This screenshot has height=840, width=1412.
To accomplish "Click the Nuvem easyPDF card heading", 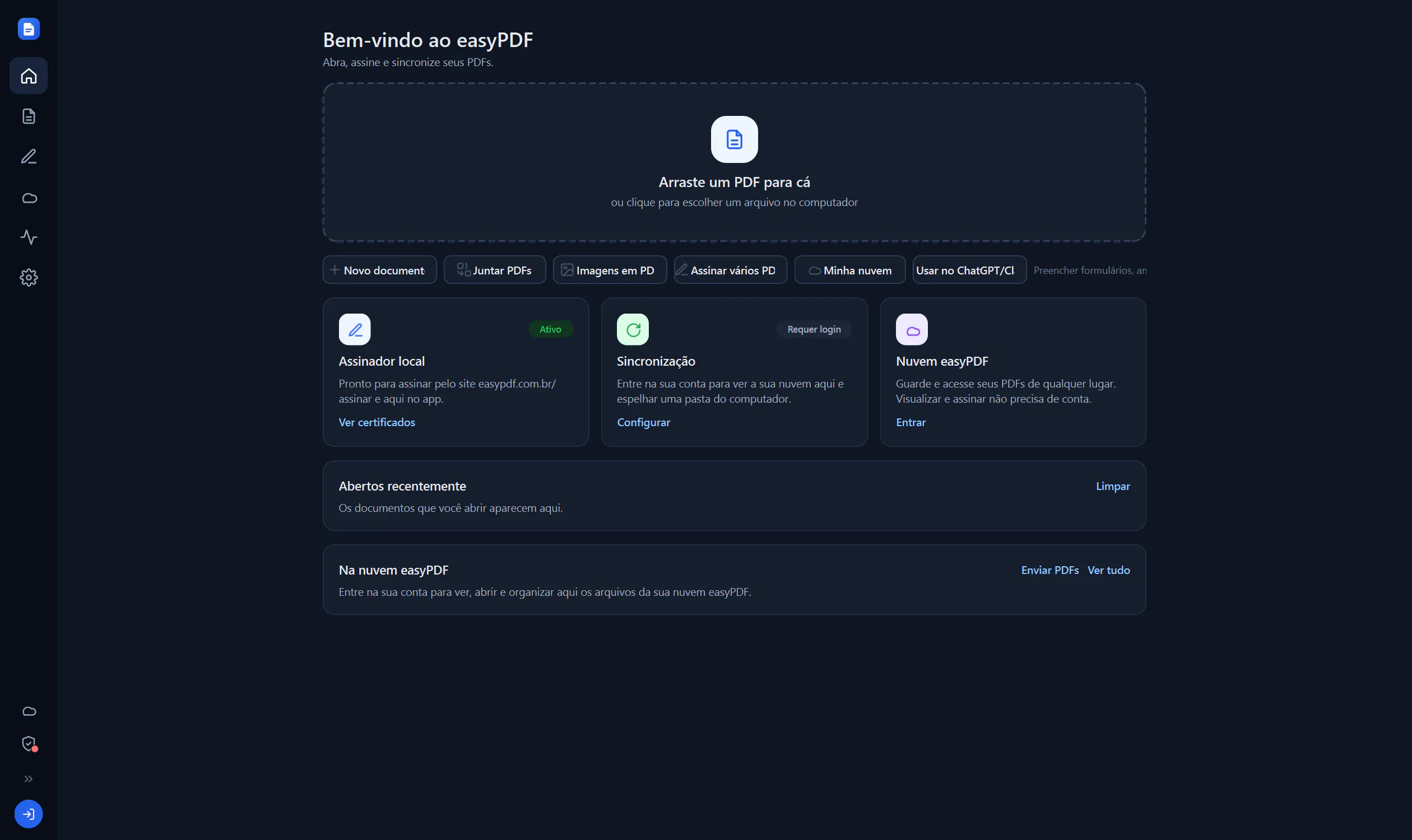I will pyautogui.click(x=941, y=361).
